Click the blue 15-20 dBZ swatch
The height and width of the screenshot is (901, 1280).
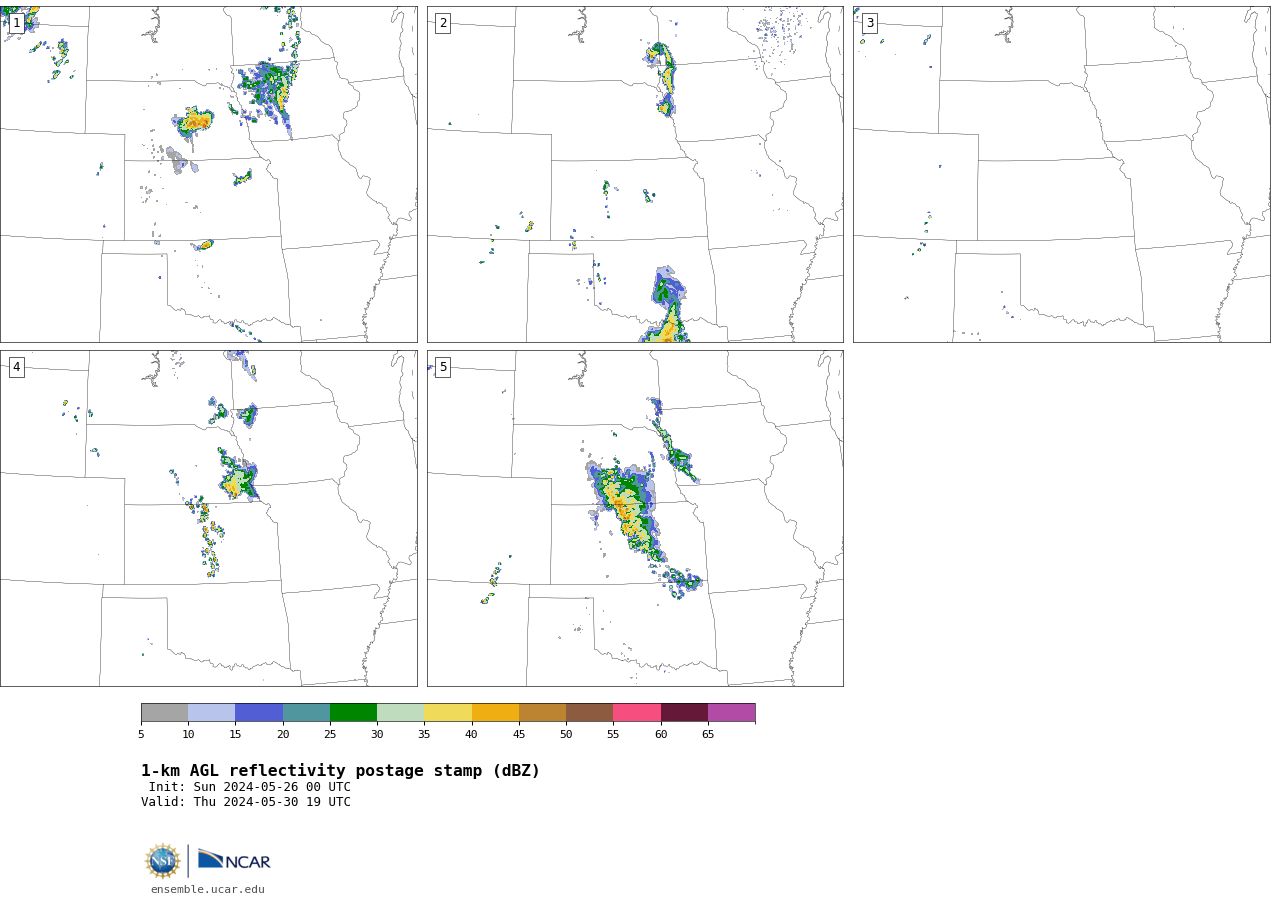coord(259,712)
